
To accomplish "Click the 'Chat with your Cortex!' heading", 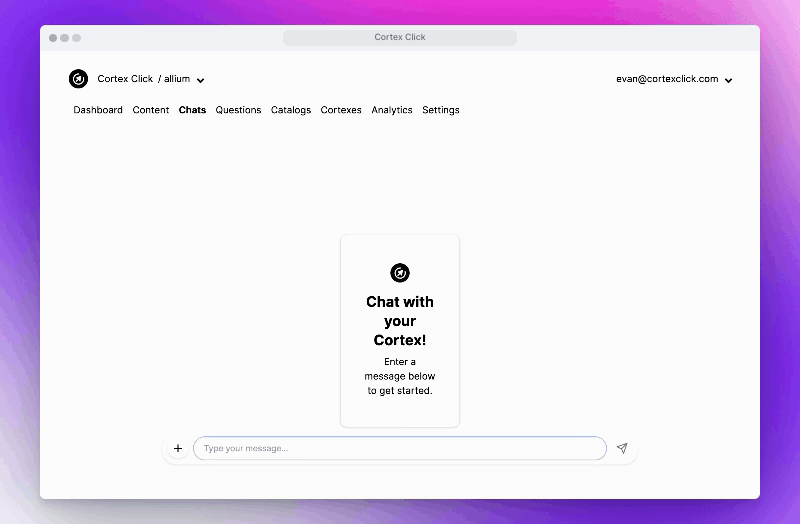I will [x=400, y=321].
